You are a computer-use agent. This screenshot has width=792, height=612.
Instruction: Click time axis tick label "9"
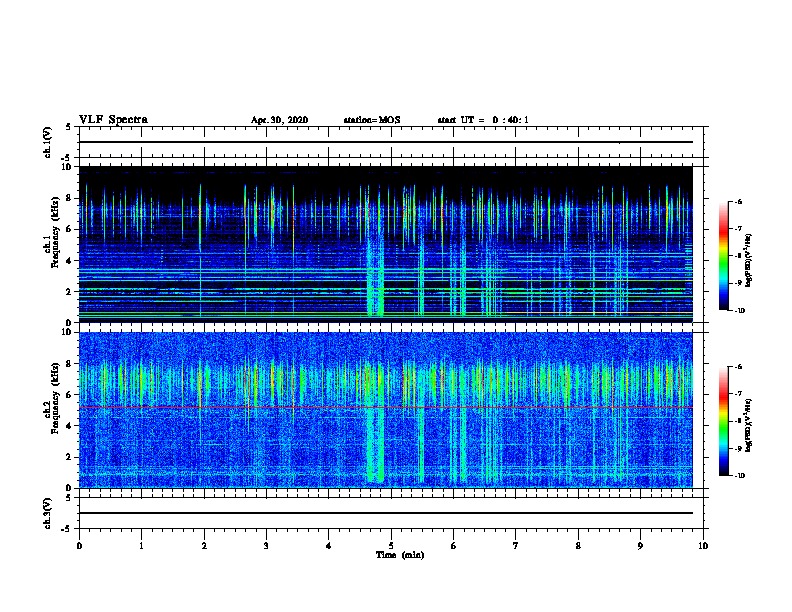[640, 546]
